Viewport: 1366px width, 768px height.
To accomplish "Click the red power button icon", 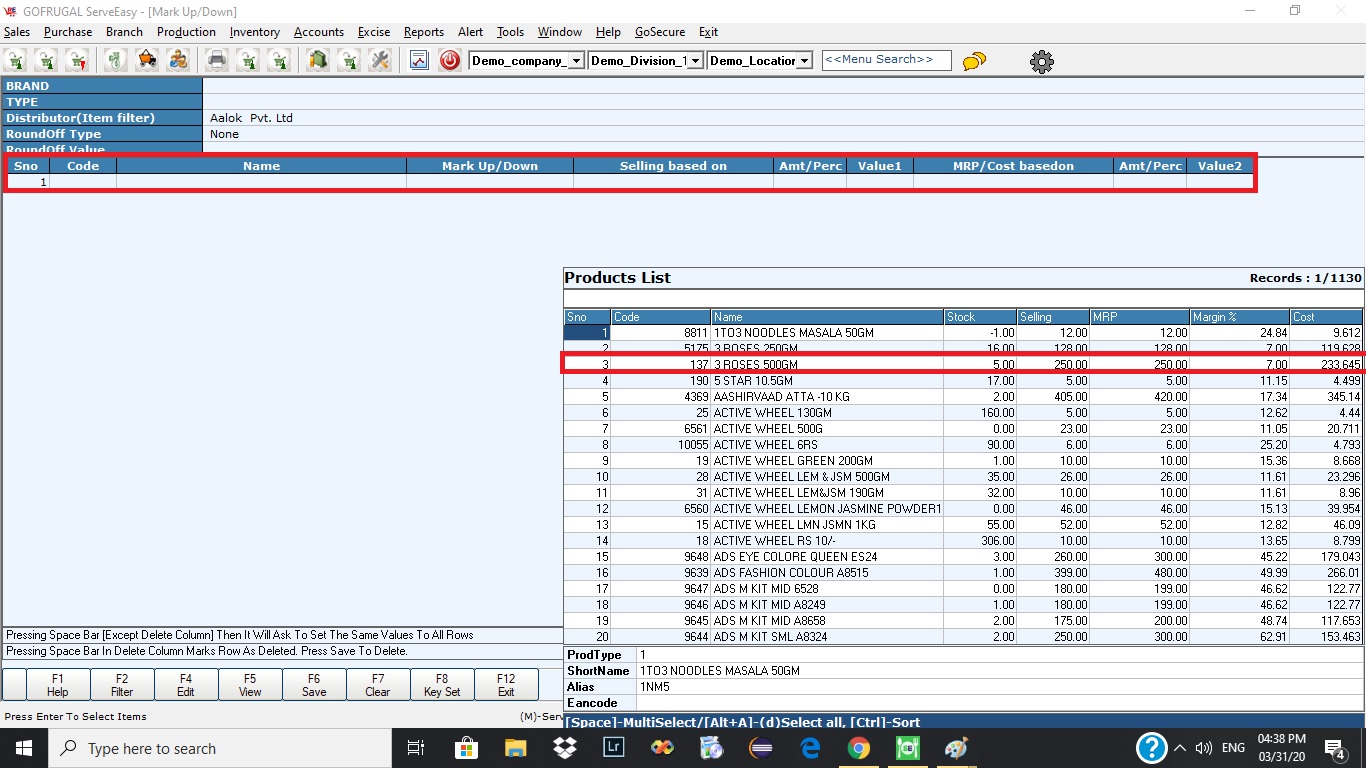I will (450, 61).
